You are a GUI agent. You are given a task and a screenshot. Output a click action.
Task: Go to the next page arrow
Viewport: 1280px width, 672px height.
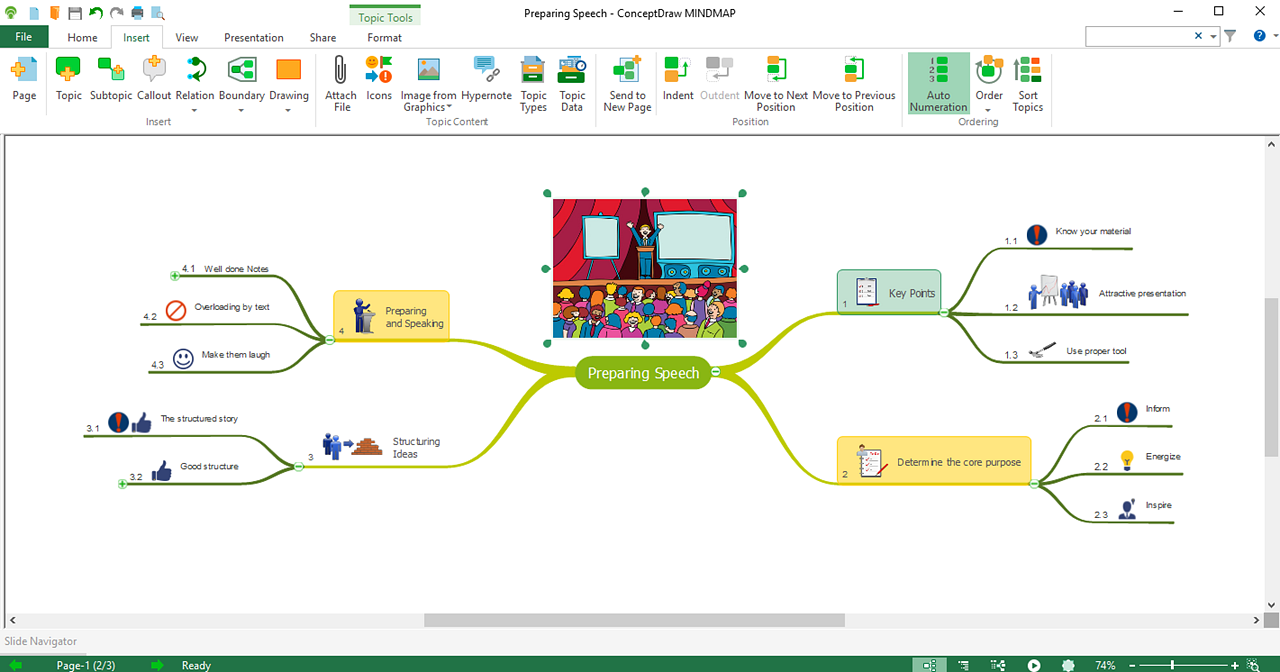157,665
